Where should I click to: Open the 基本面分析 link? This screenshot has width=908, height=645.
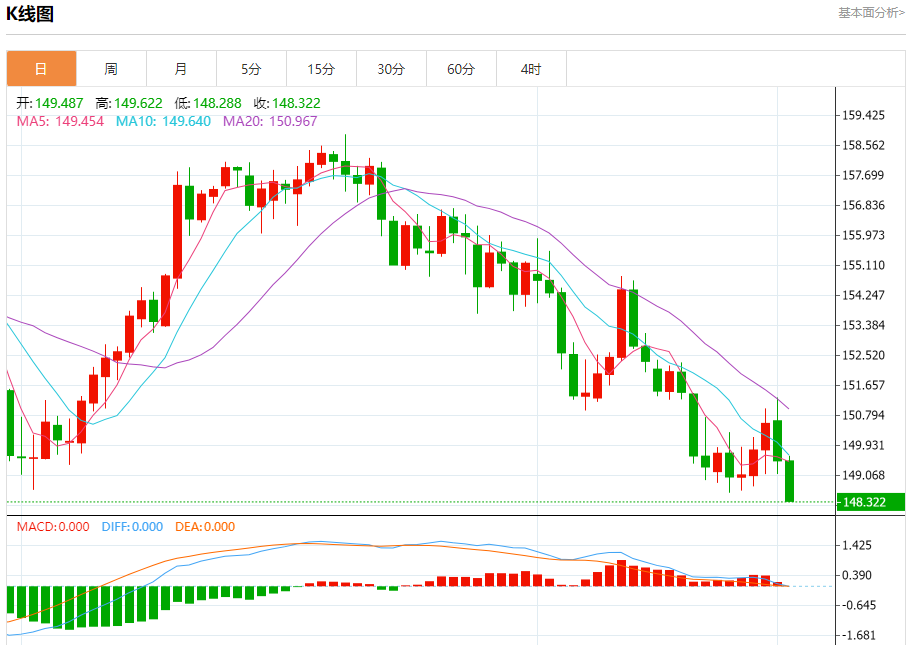tap(870, 13)
